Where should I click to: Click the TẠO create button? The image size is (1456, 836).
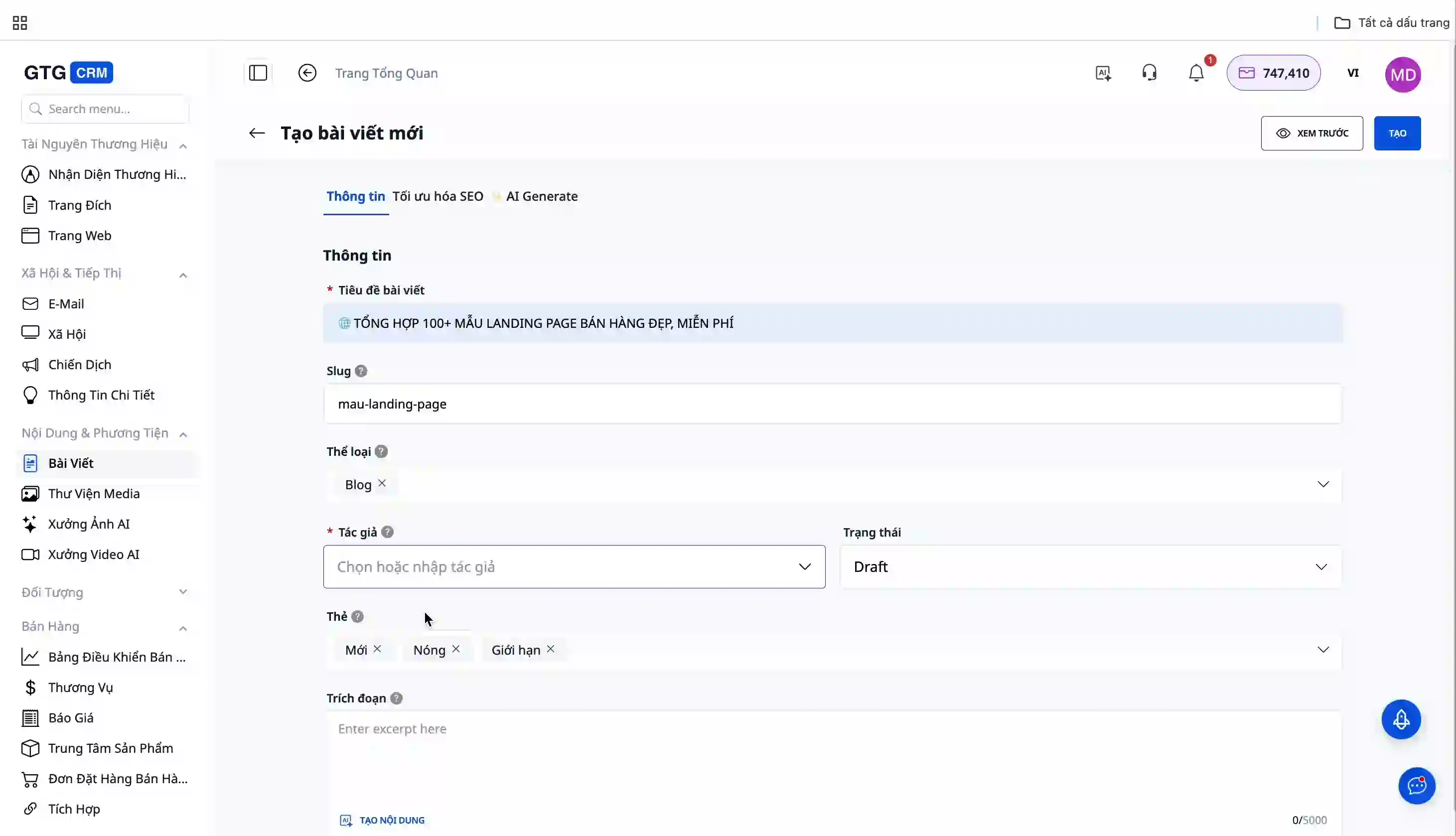click(x=1396, y=133)
